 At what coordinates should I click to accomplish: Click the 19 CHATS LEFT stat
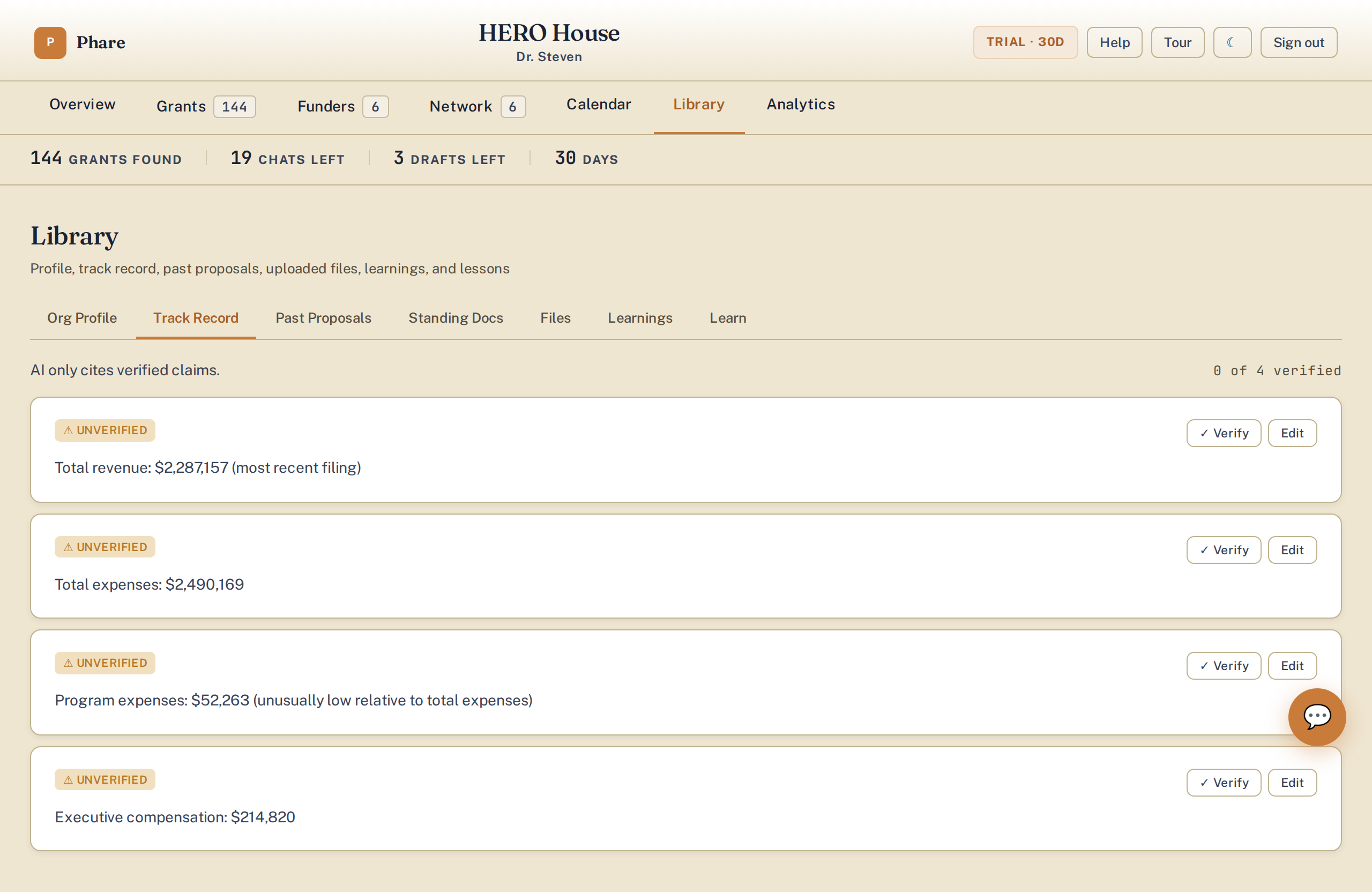pyautogui.click(x=288, y=158)
